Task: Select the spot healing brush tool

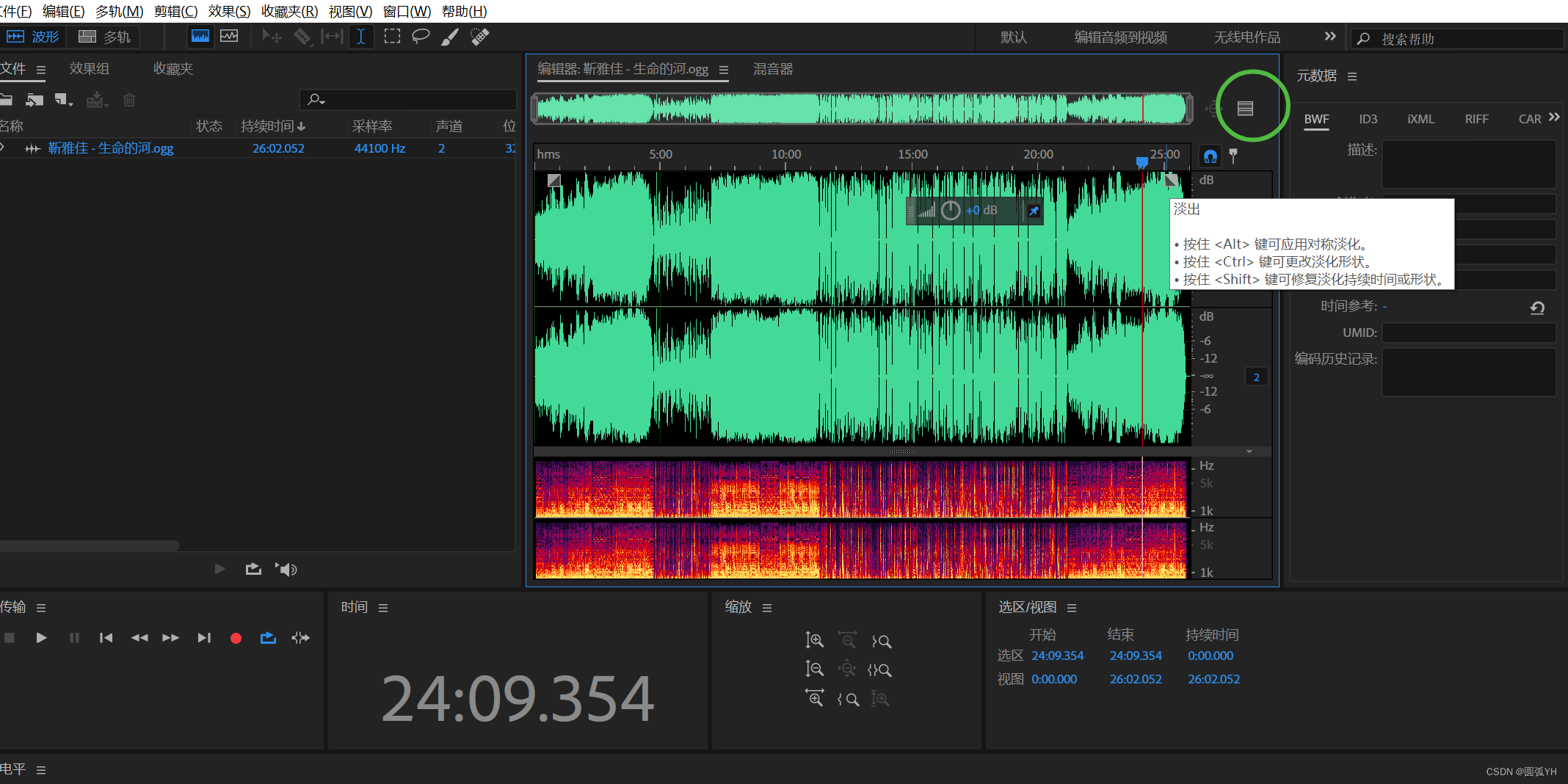Action: tap(479, 36)
